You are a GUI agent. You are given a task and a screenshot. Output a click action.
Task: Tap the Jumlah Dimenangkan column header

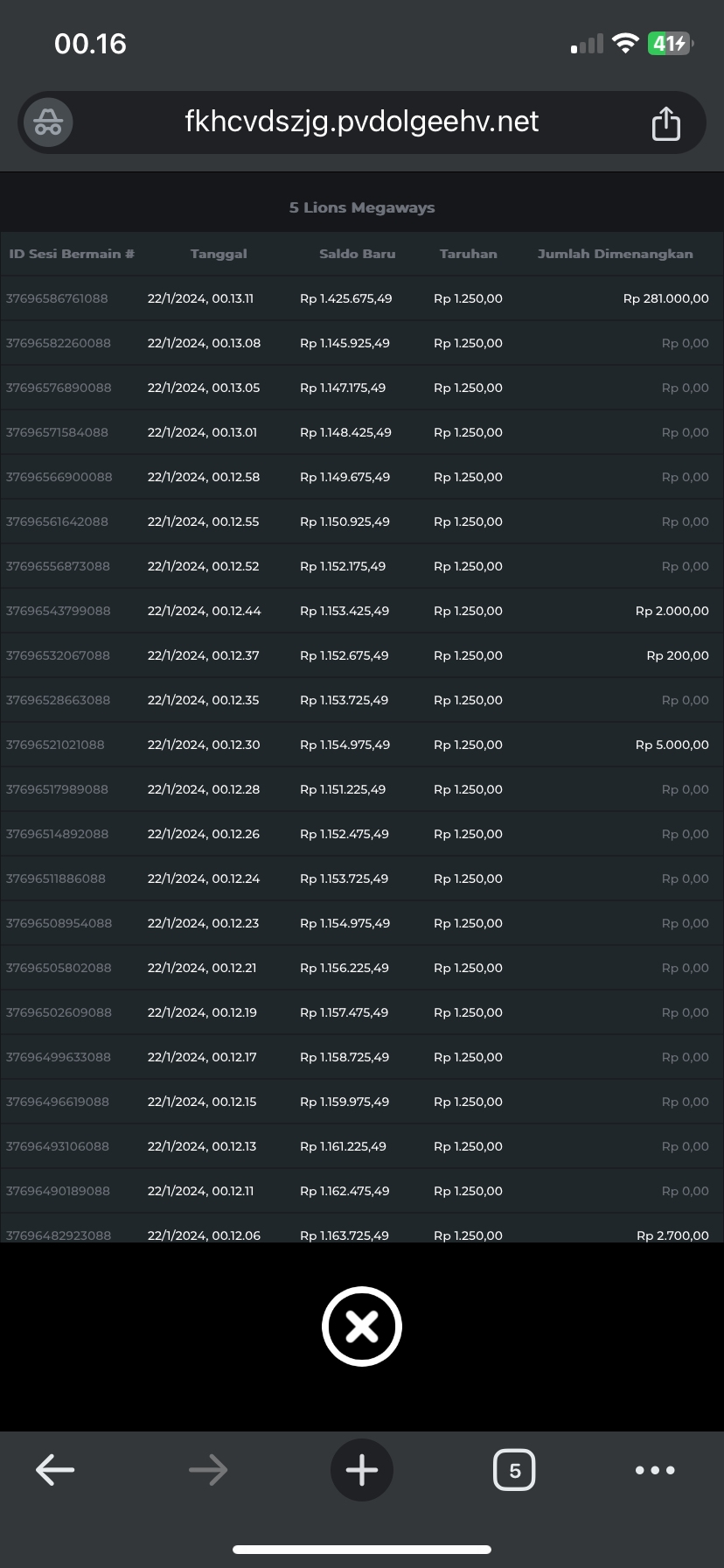(x=615, y=254)
